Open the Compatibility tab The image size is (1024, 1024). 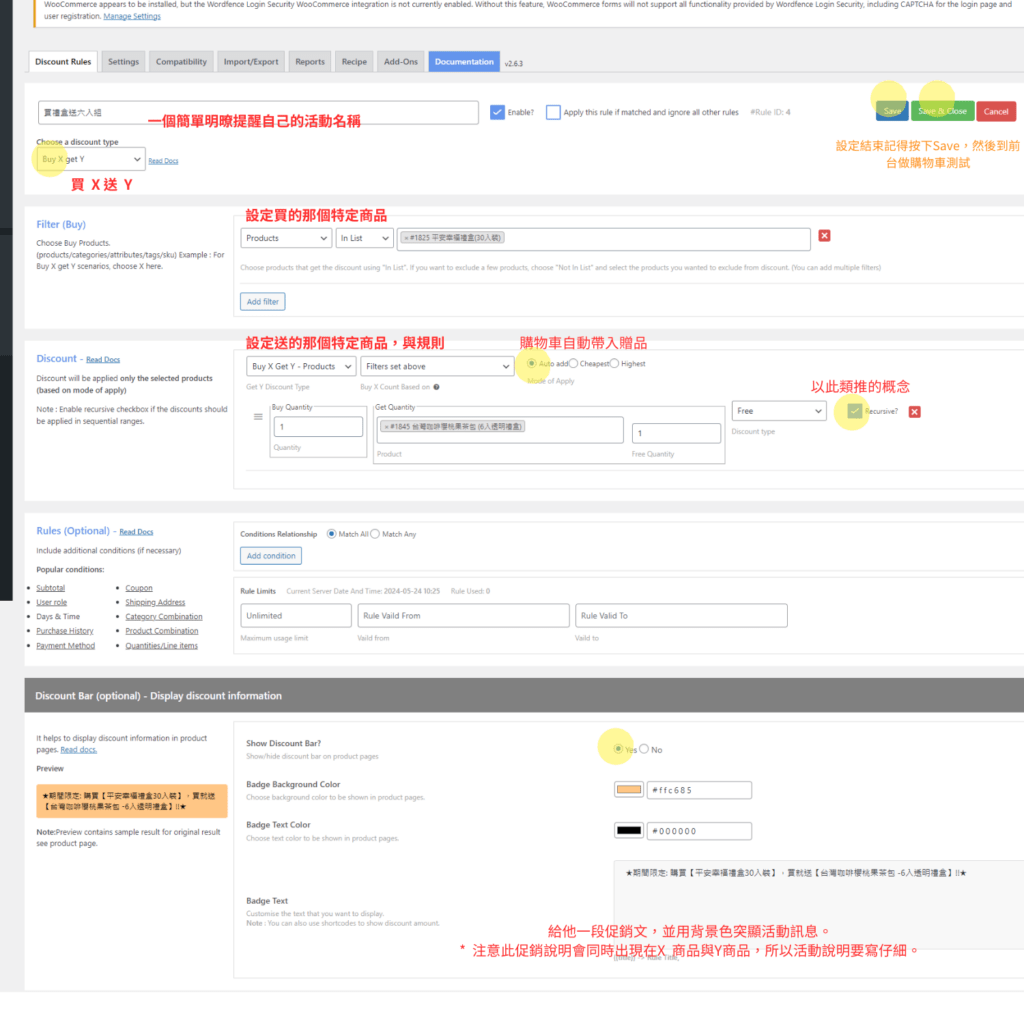click(181, 62)
